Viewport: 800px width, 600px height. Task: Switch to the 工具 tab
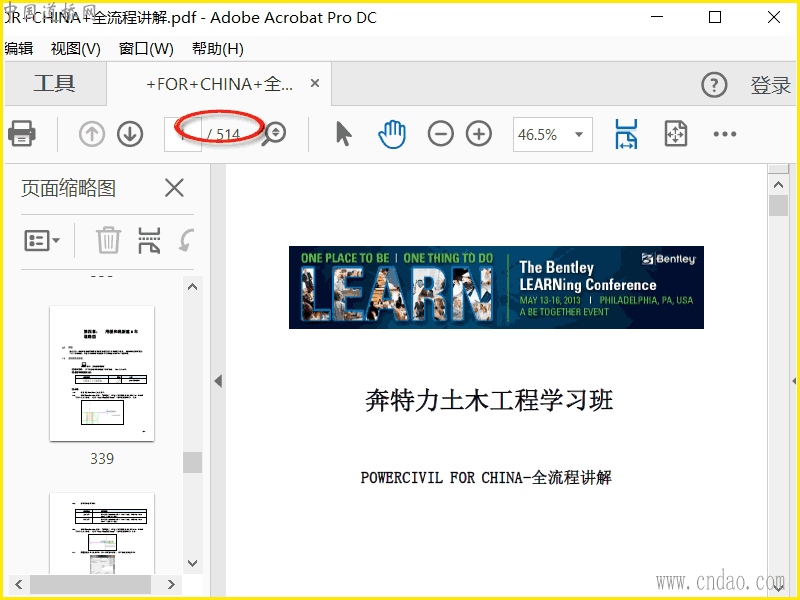(x=55, y=83)
